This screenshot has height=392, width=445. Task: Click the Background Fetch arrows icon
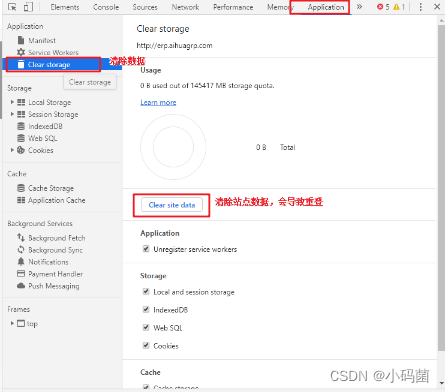(x=21, y=238)
